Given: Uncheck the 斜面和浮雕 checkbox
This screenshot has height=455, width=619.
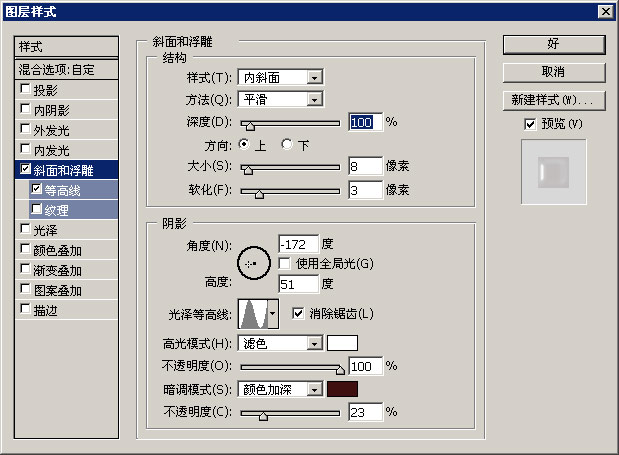Looking at the screenshot, I should point(25,169).
